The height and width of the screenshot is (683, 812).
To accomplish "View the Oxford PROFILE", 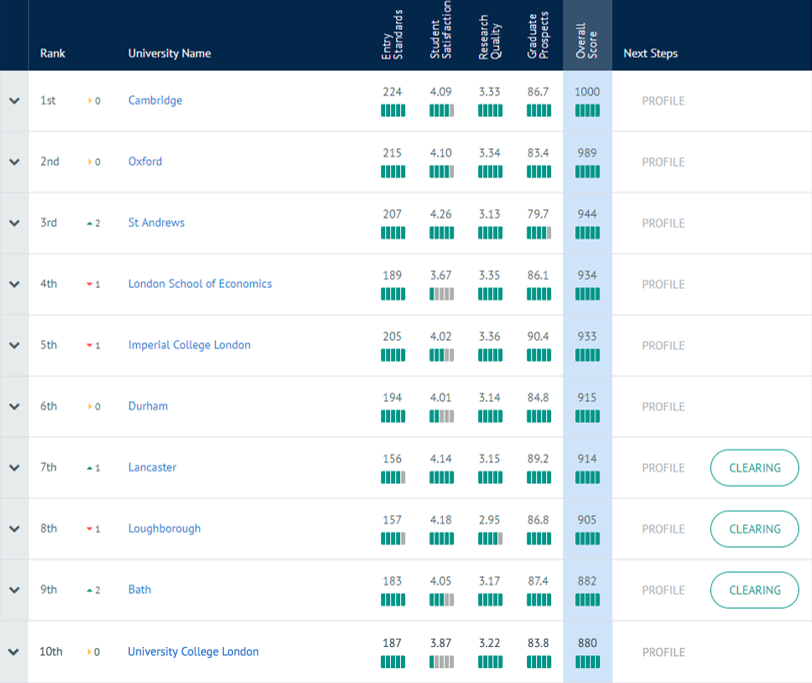I will click(x=663, y=162).
